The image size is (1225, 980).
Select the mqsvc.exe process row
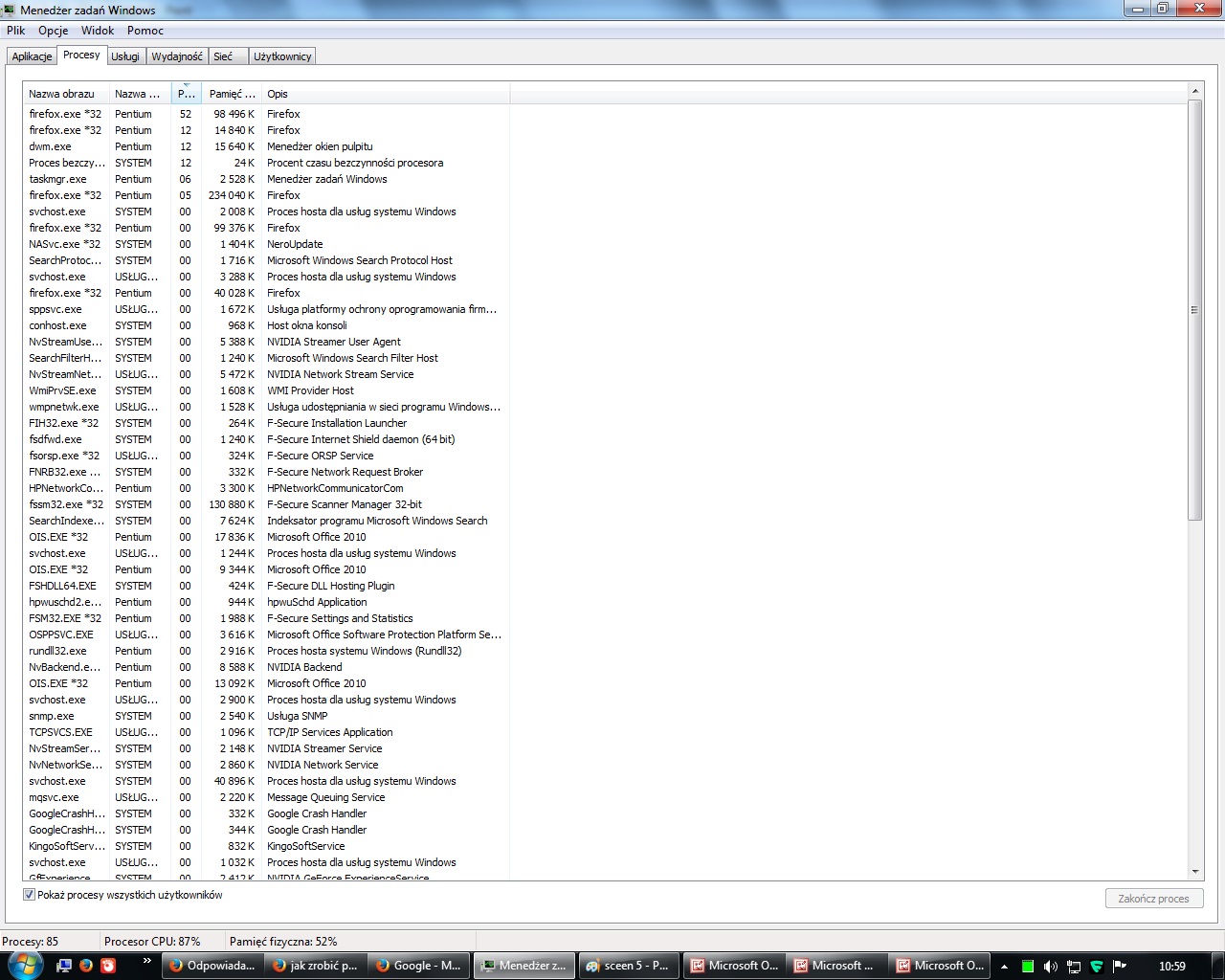tap(266, 797)
